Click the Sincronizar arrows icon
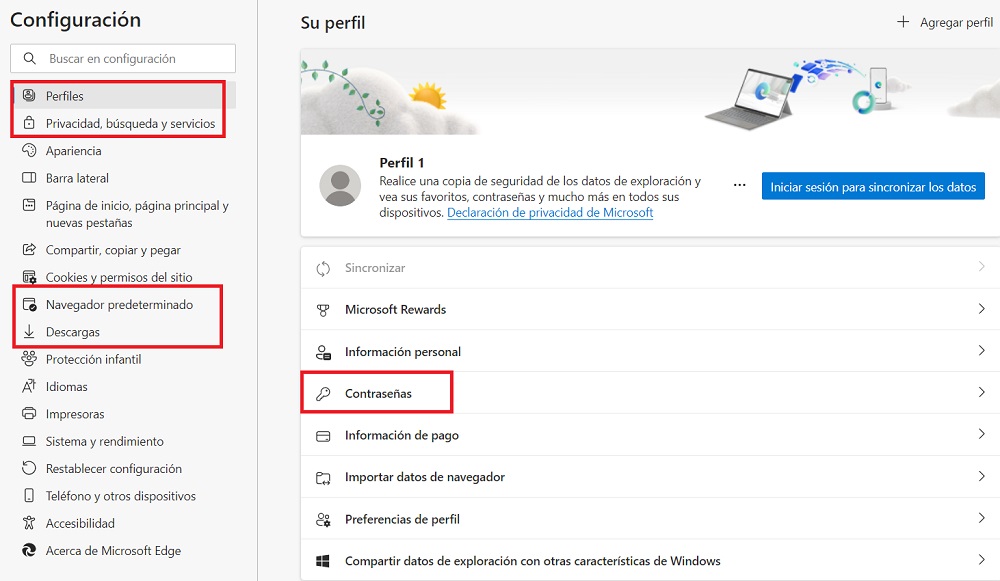1000x581 pixels. (323, 268)
